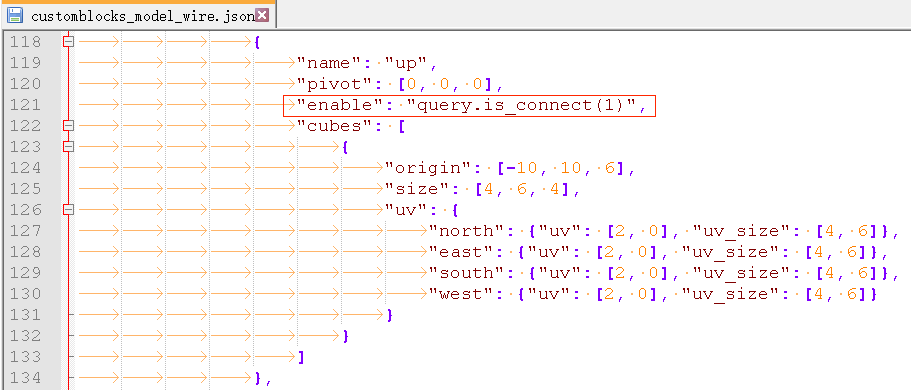Click the save disk icon on file tab
The height and width of the screenshot is (390, 911).
pyautogui.click(x=15, y=15)
